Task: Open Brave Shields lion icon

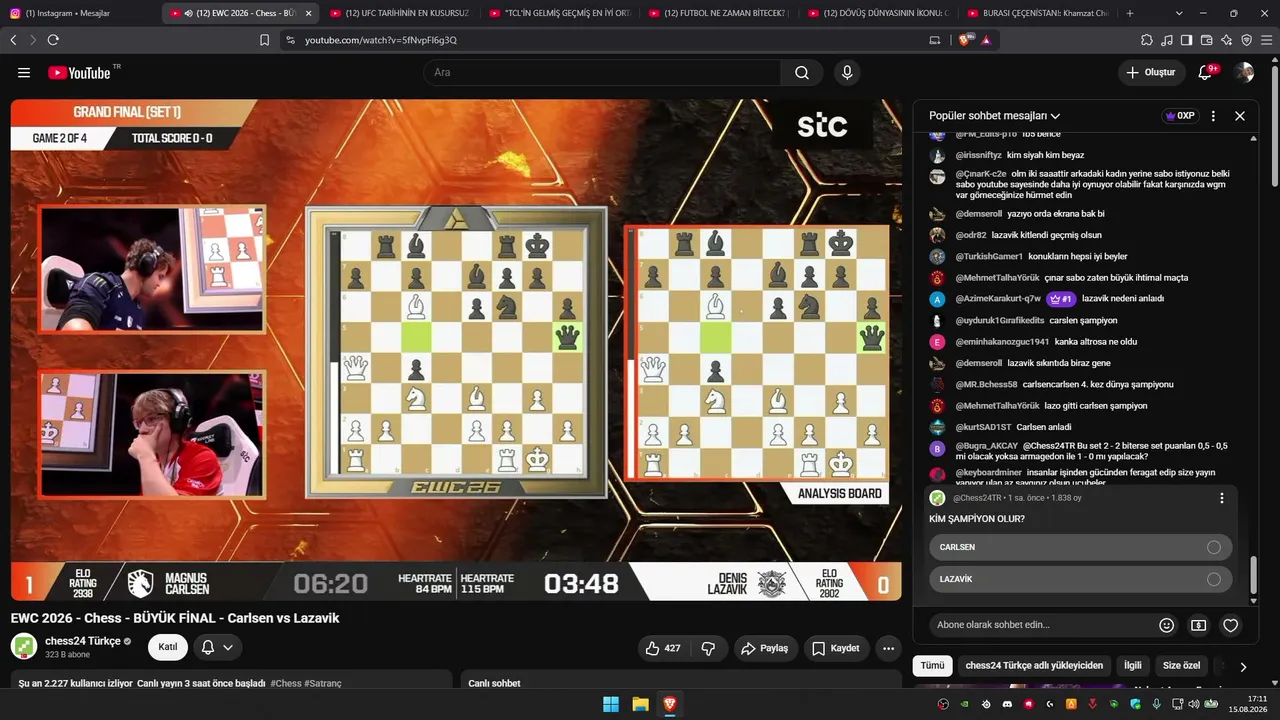Action: 965,40
